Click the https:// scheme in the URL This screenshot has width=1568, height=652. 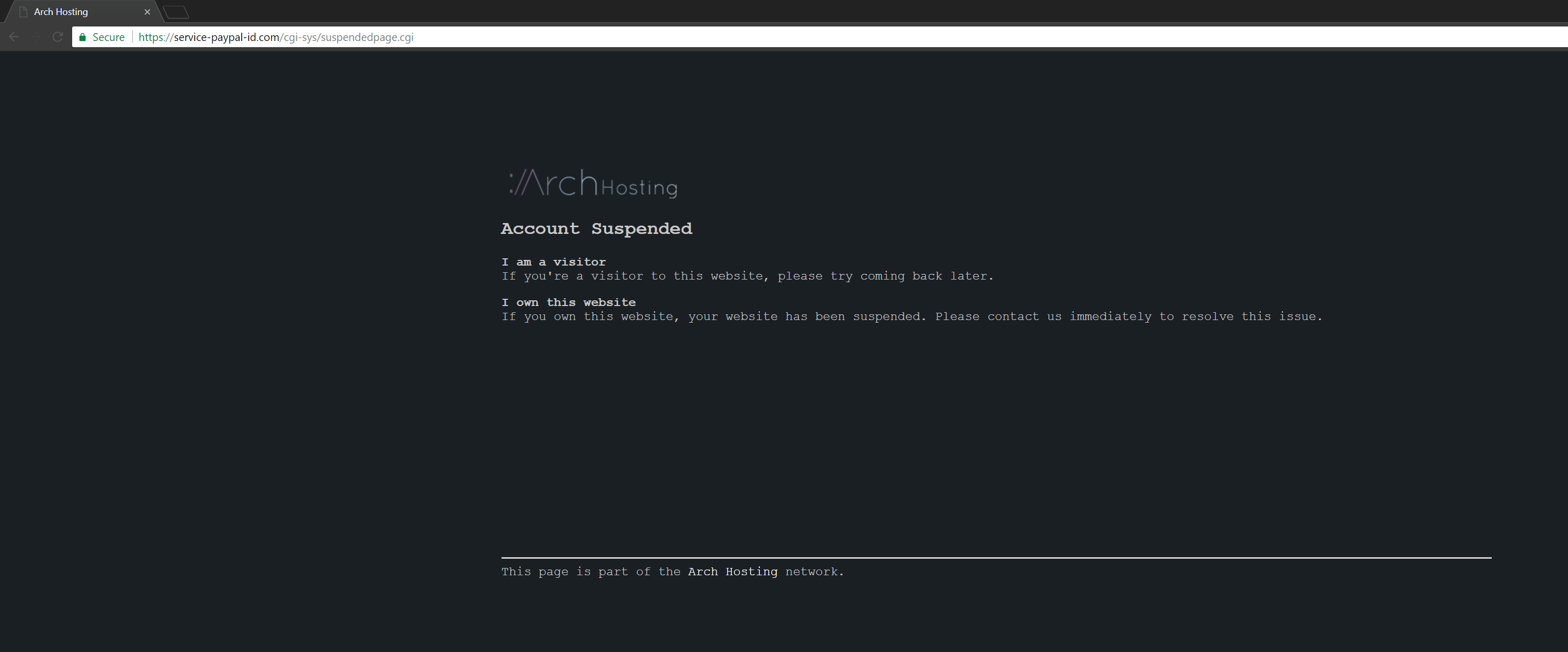[155, 37]
